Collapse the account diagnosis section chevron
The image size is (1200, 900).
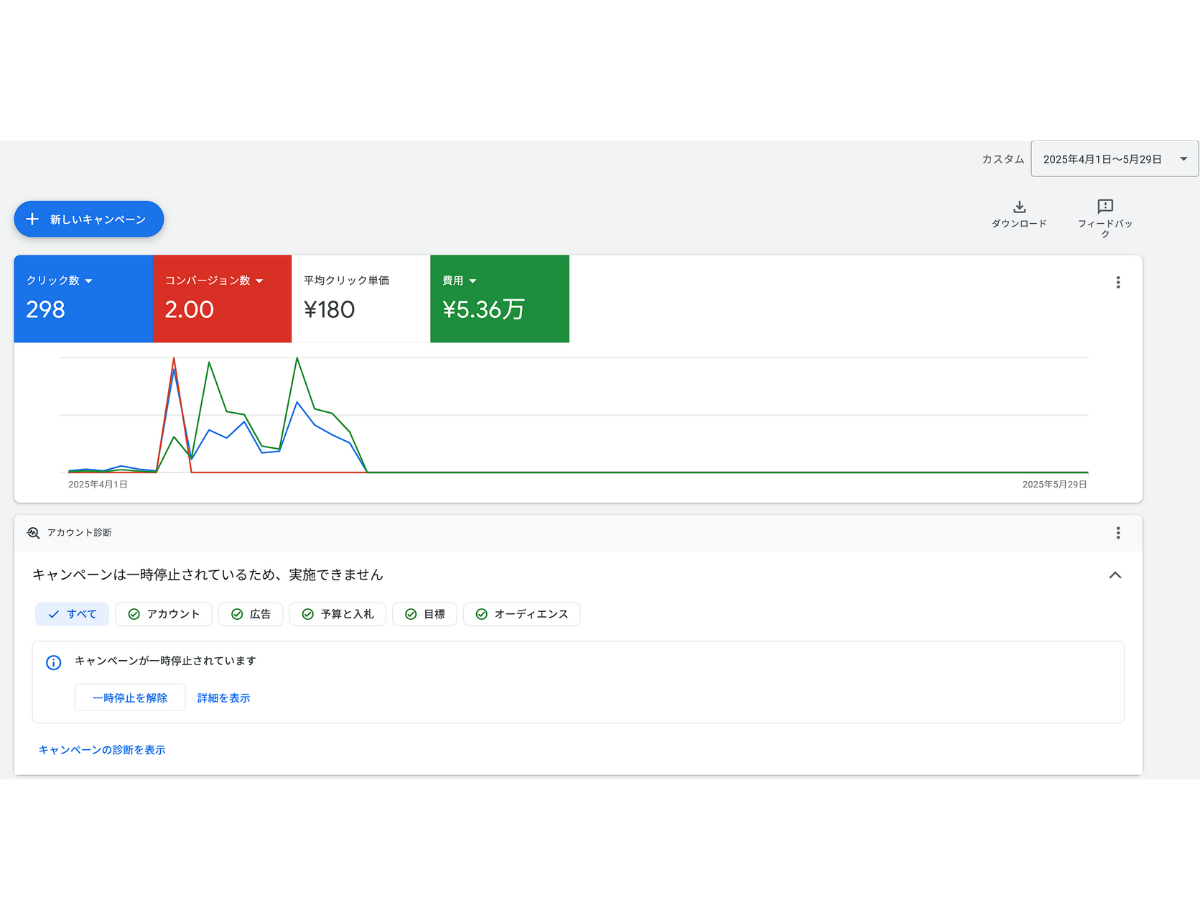[1115, 575]
